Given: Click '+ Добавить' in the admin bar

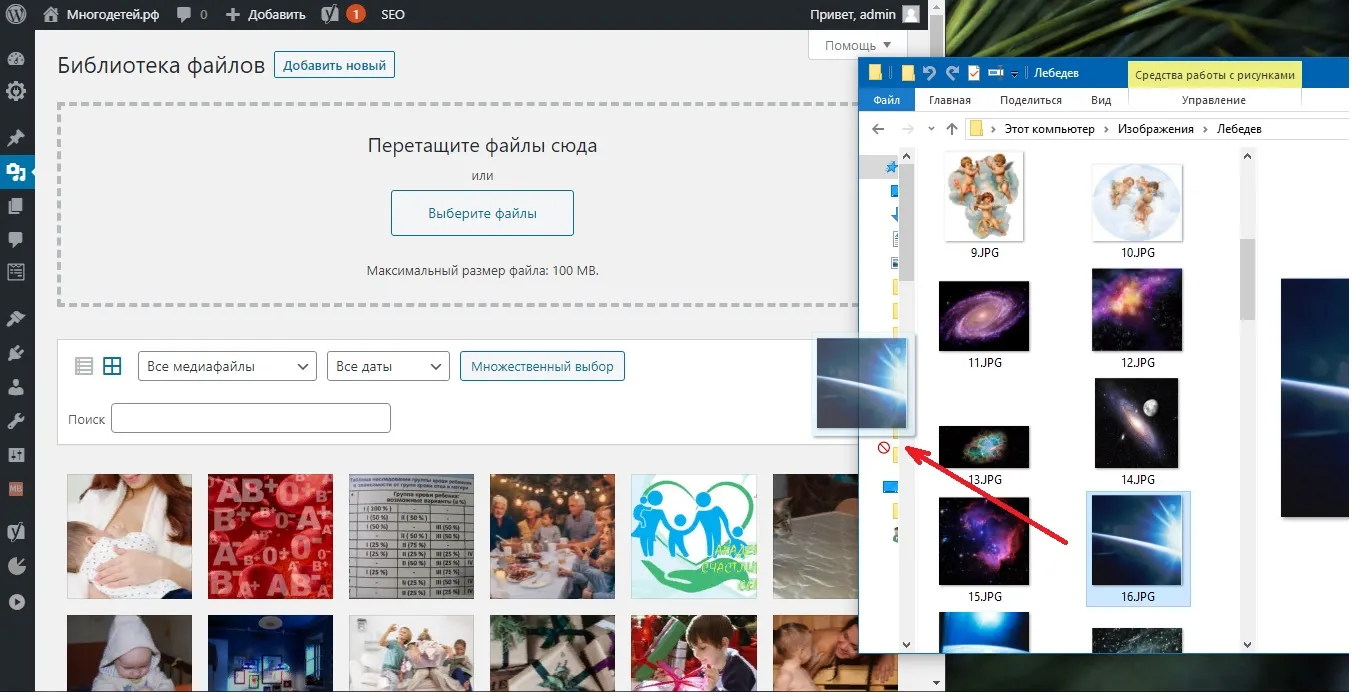Looking at the screenshot, I should point(266,15).
